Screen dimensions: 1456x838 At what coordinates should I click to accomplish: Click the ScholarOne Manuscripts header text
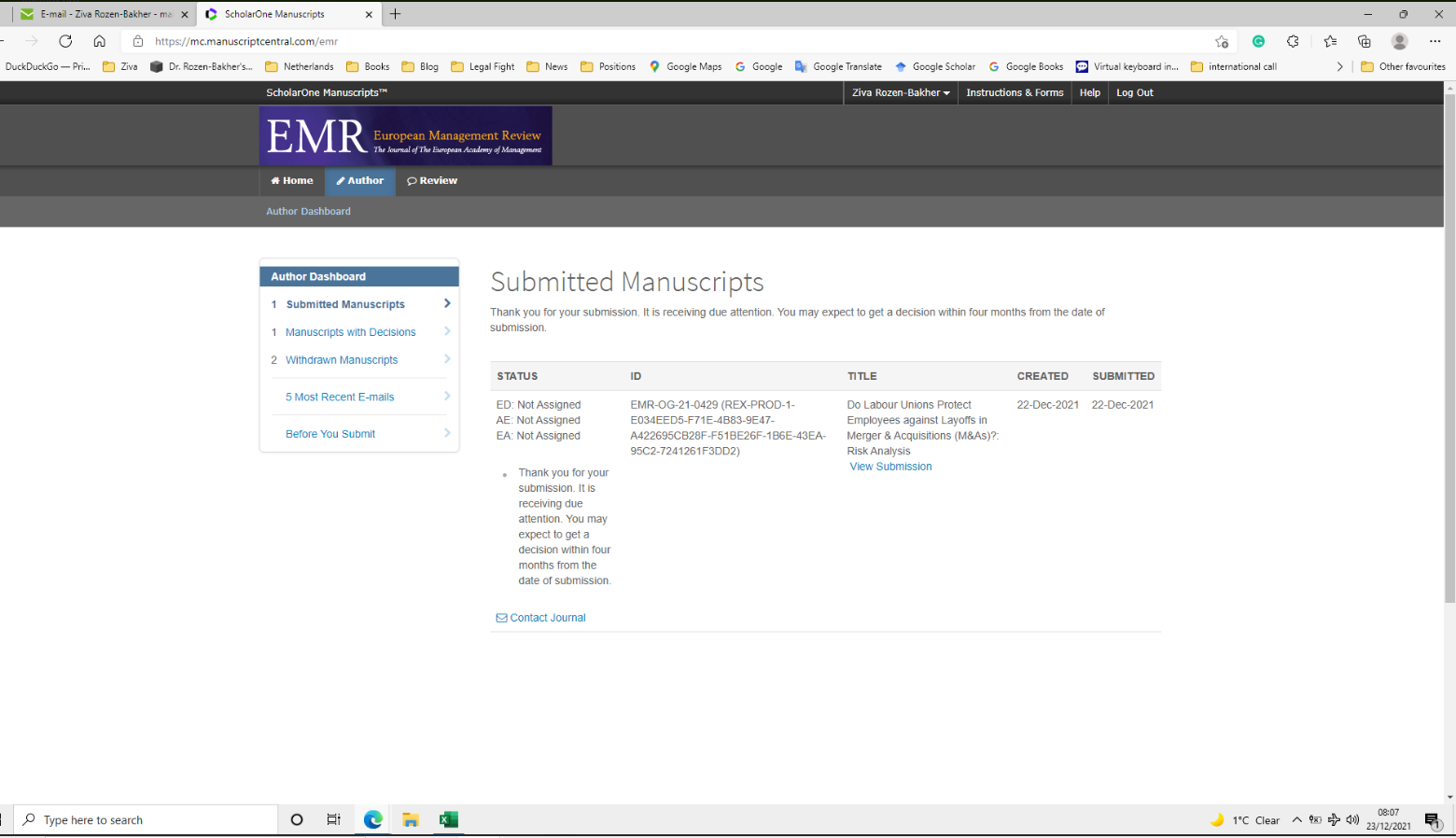point(327,92)
